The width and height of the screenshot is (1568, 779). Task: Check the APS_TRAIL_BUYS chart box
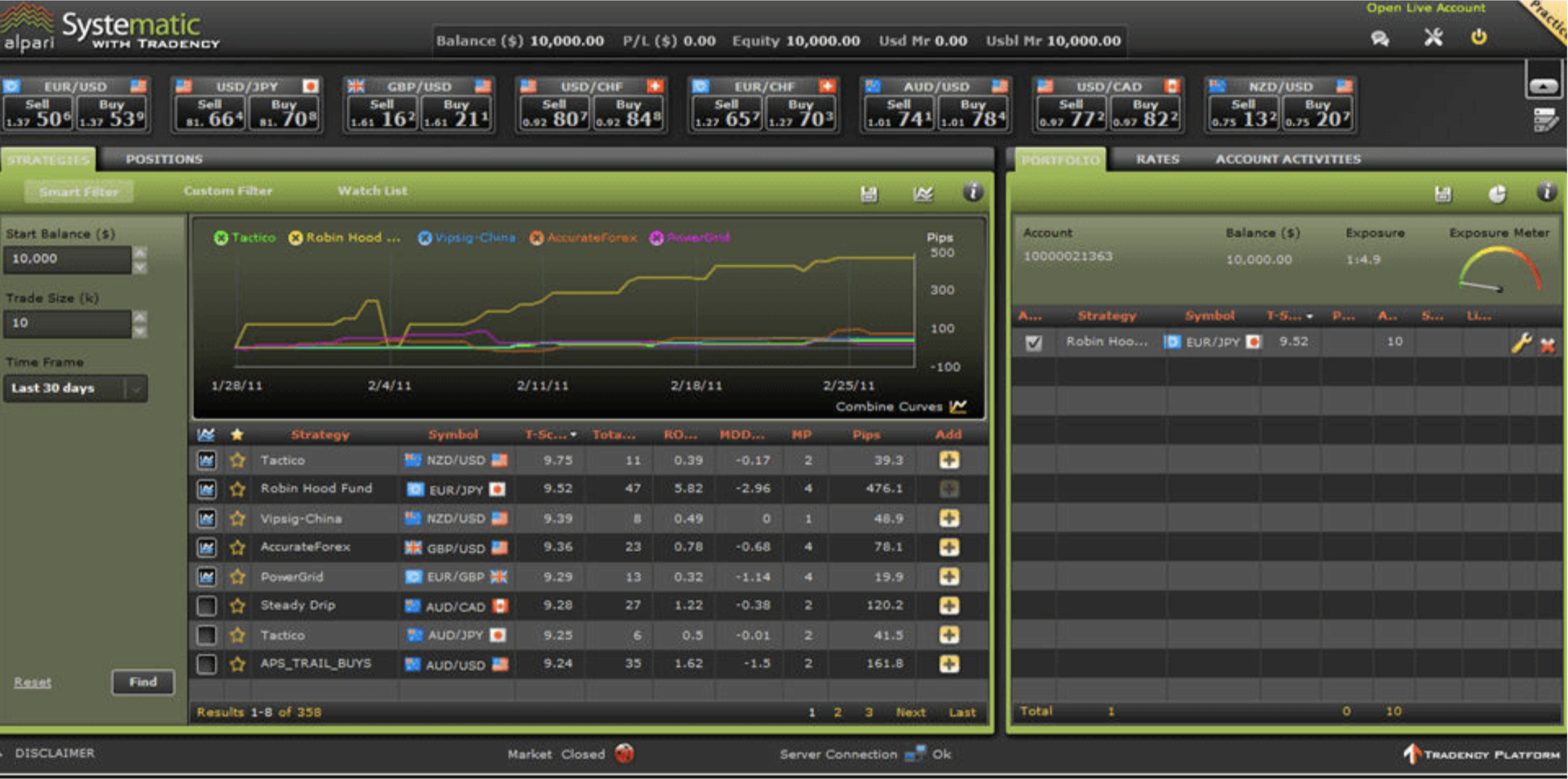[206, 664]
